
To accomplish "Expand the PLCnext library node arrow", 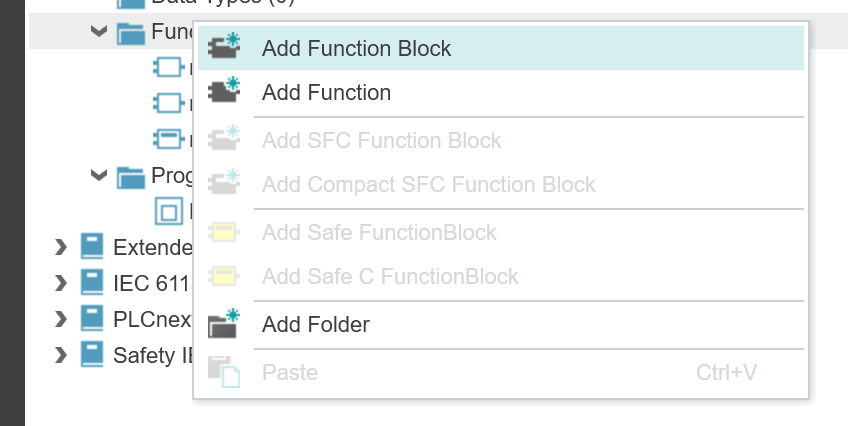I will click(61, 319).
